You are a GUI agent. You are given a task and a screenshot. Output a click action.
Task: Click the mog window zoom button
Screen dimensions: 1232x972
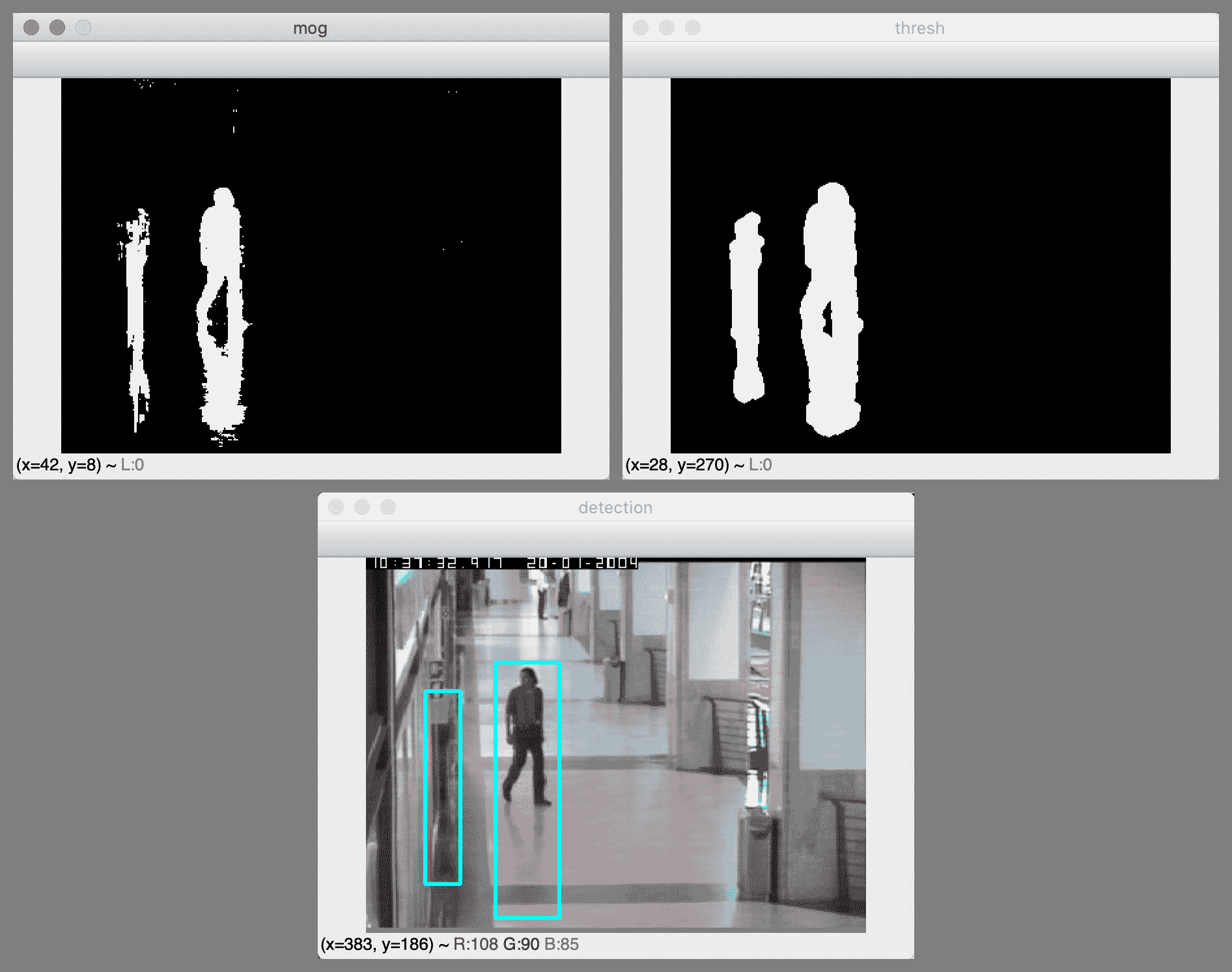tap(83, 27)
